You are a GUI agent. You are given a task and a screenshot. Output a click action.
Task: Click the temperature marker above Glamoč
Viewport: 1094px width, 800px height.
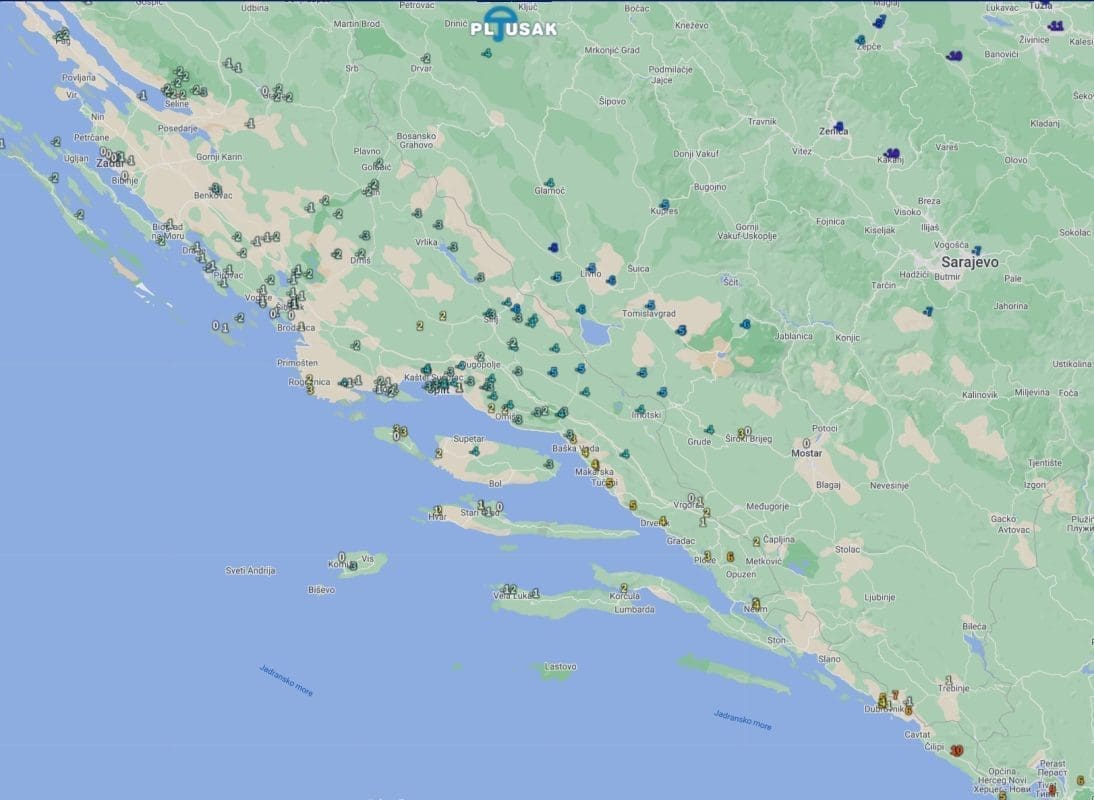[548, 181]
